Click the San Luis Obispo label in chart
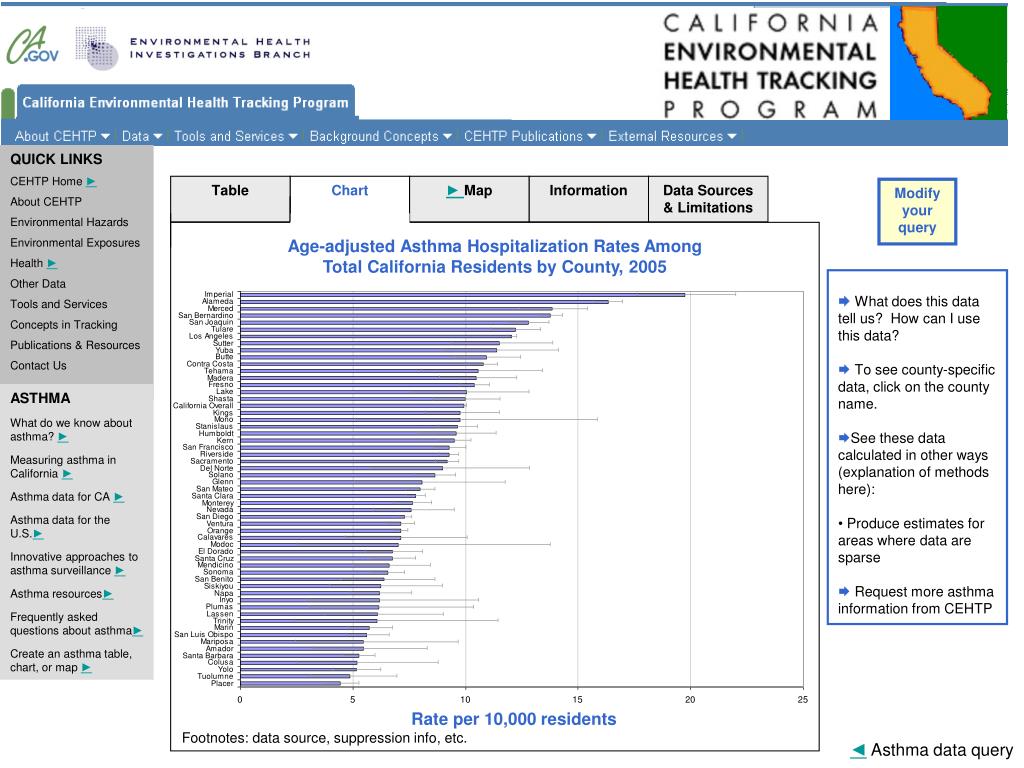This screenshot has height=768, width=1024. tap(204, 635)
